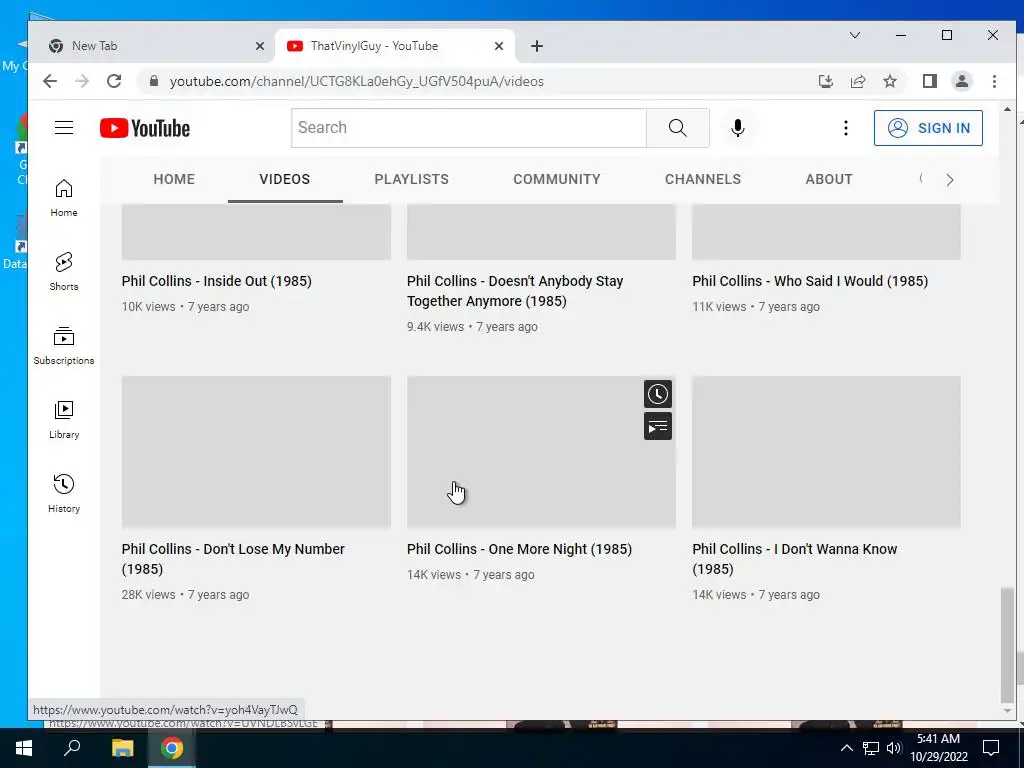
Task: Click the page vertical scrollbar thumb
Action: (1006, 644)
